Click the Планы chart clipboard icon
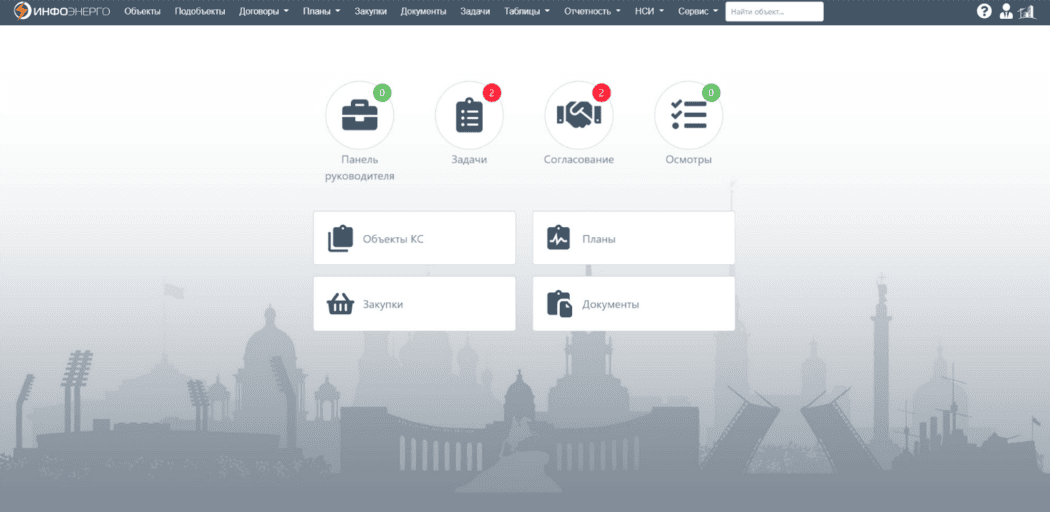The image size is (1050, 512). (x=558, y=238)
